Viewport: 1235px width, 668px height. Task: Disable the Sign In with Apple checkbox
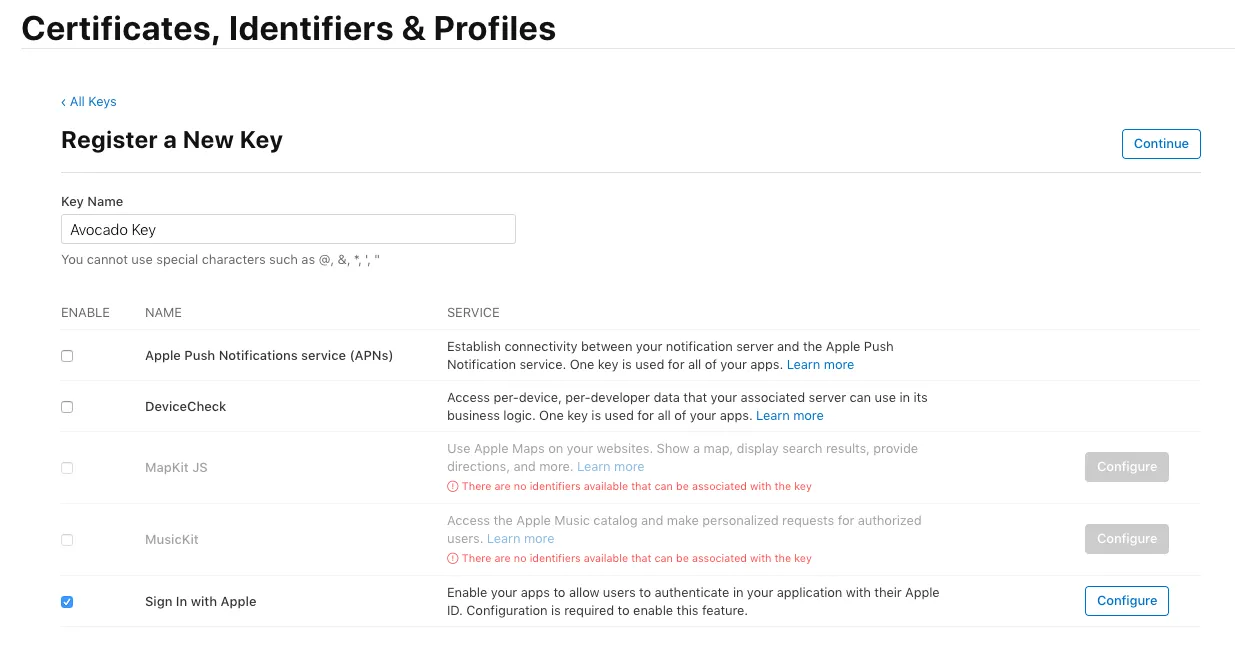pos(67,601)
